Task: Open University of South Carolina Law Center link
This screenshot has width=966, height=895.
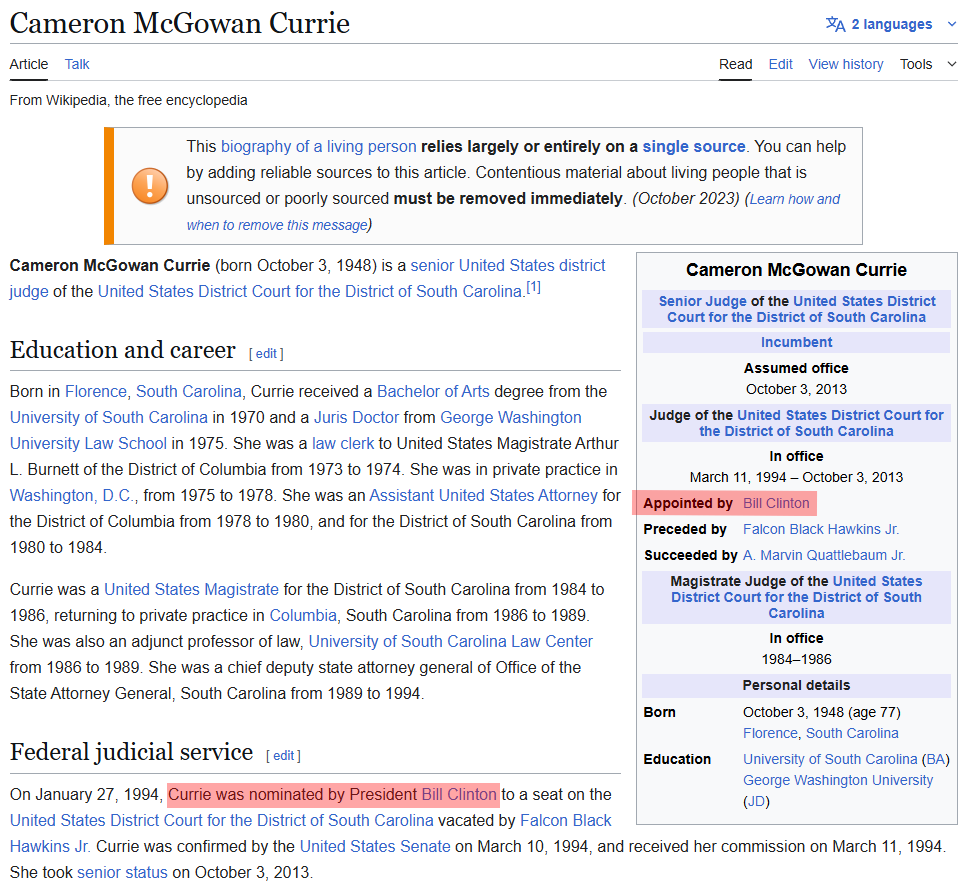Action: pyautogui.click(x=450, y=641)
